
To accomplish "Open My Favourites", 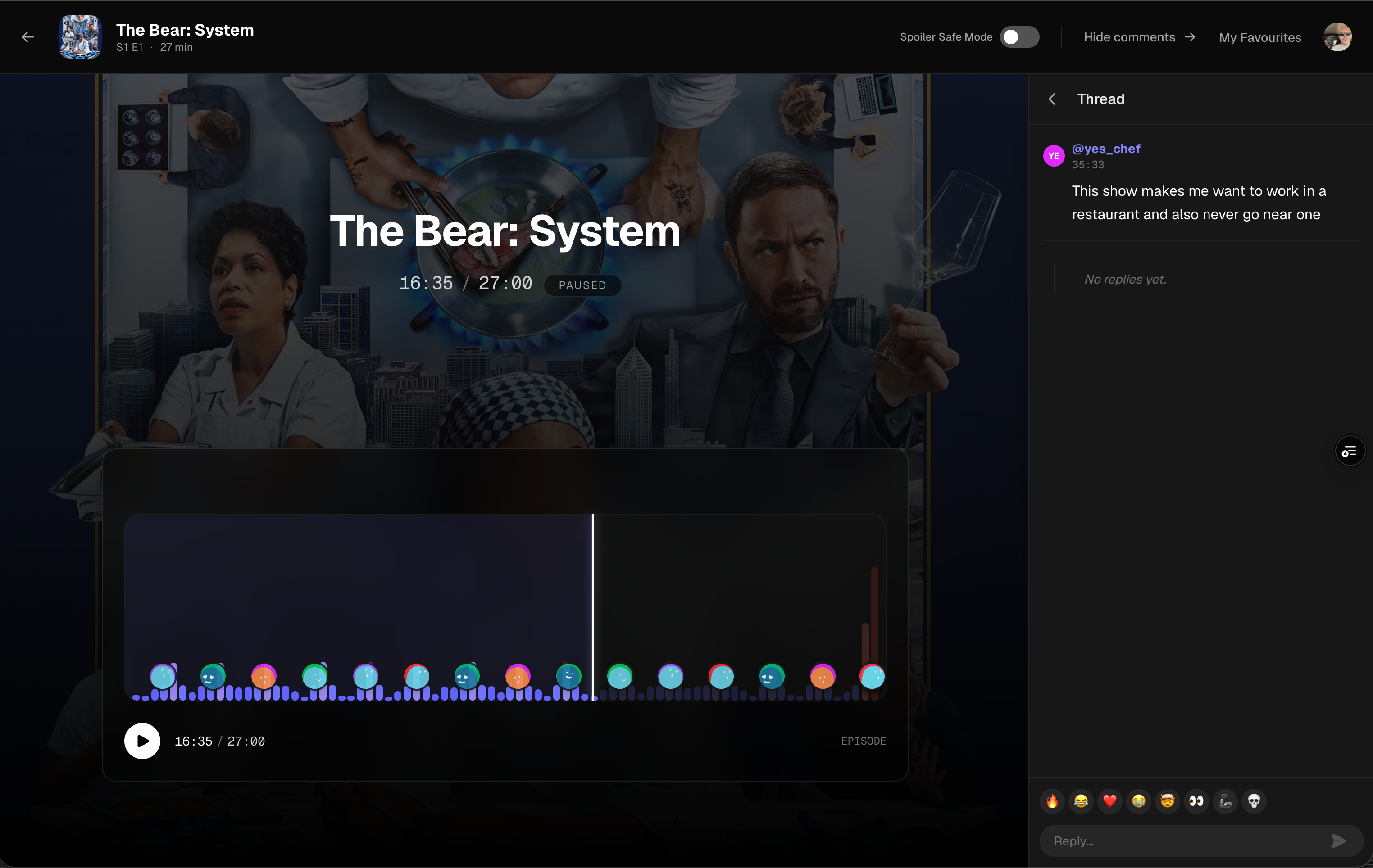I will click(1260, 38).
